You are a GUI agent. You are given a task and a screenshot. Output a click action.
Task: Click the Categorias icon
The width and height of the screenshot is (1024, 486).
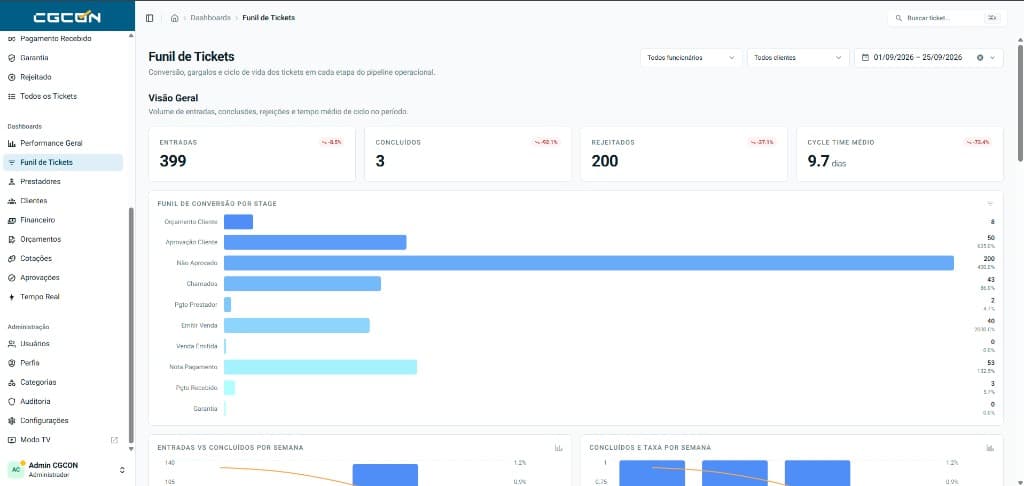[12, 382]
